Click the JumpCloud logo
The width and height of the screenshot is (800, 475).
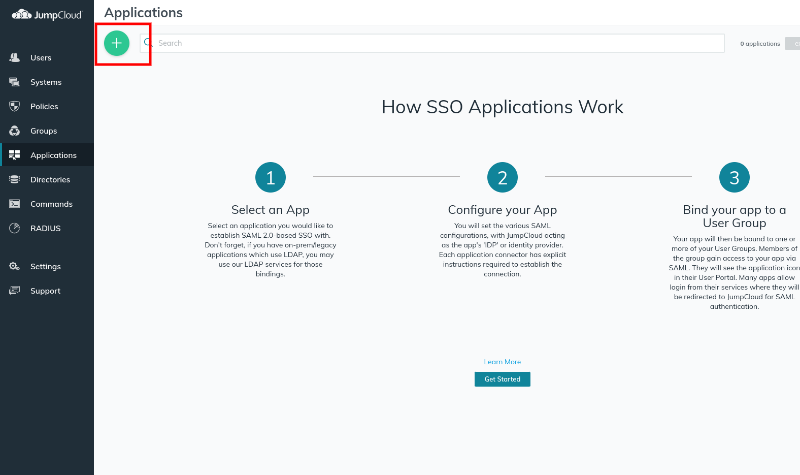coord(46,14)
